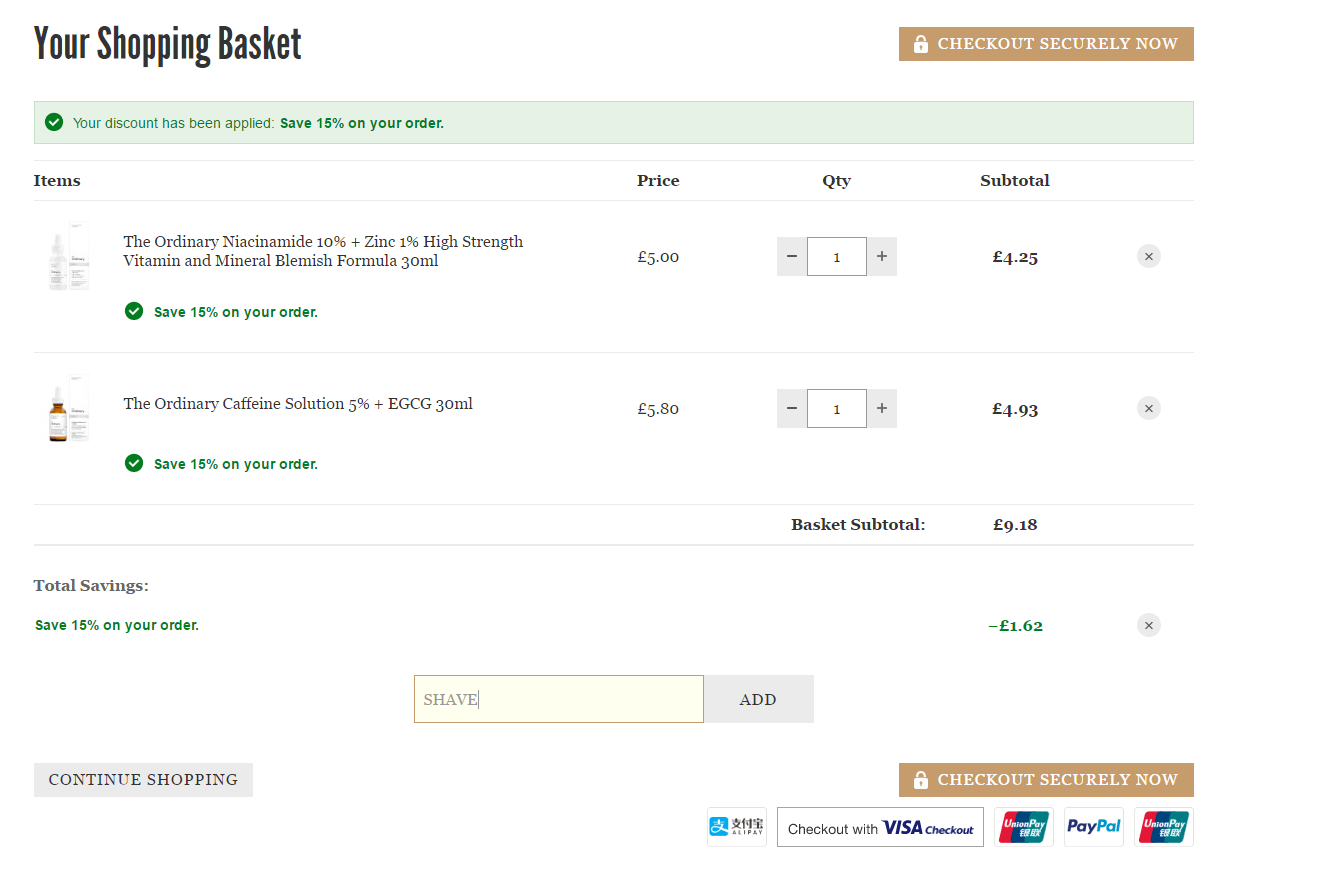The width and height of the screenshot is (1331, 879).
Task: Remove Caffeine Solution from basket
Action: click(1149, 409)
